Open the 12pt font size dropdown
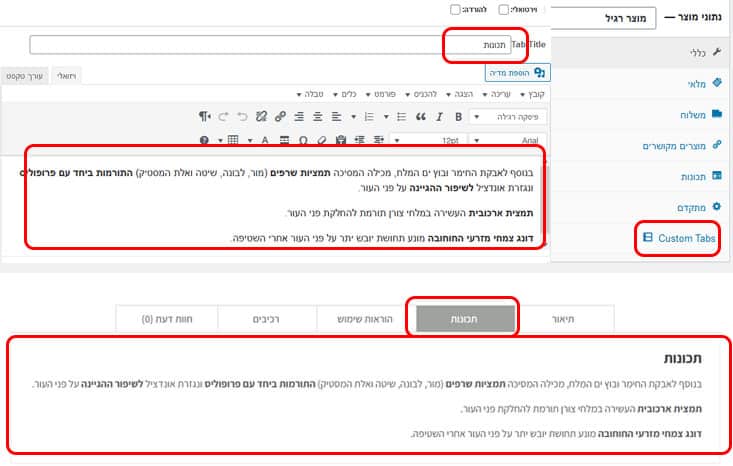This screenshot has height=466, width=733. pyautogui.click(x=428, y=140)
